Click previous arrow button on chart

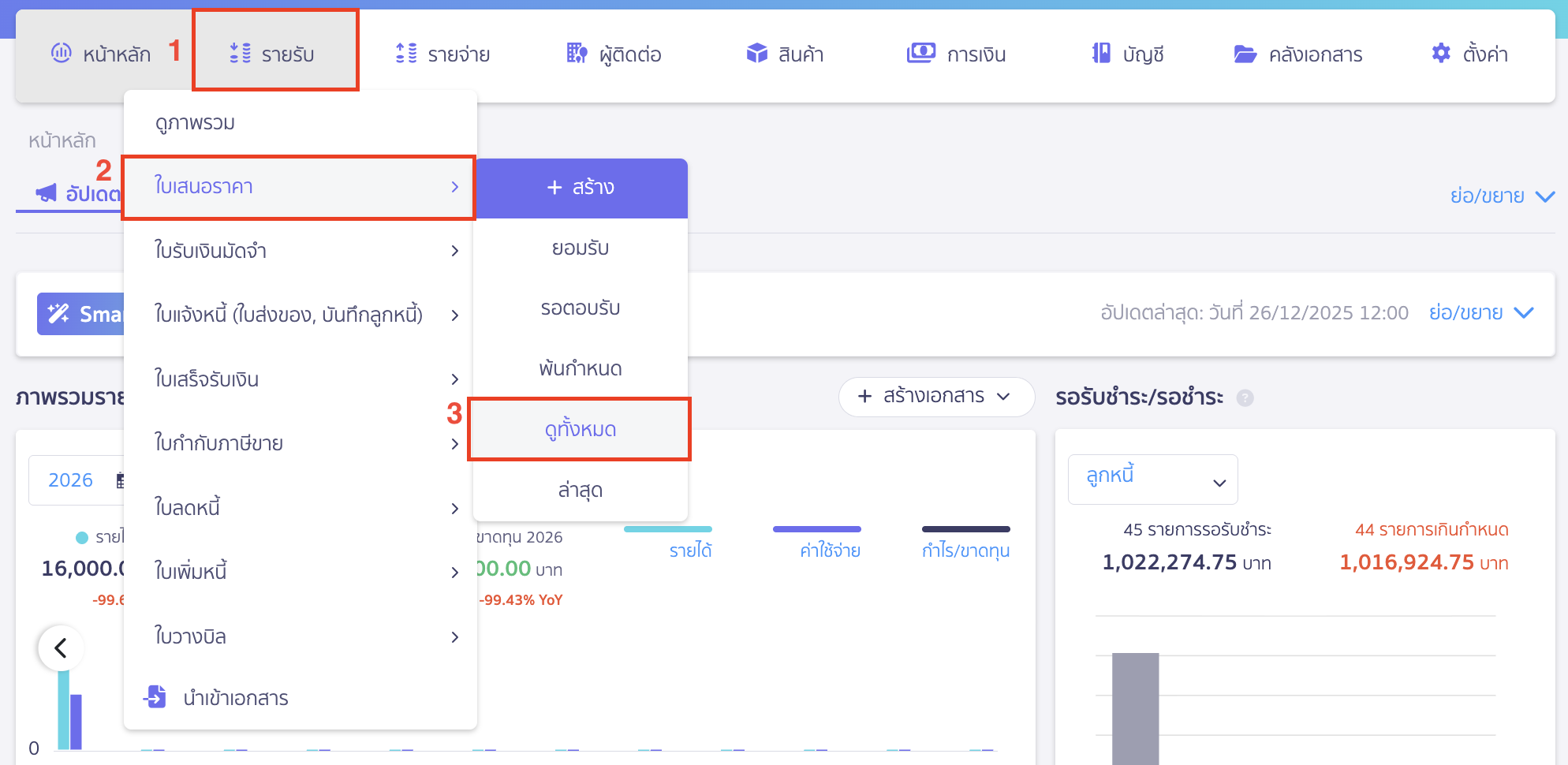coord(61,648)
